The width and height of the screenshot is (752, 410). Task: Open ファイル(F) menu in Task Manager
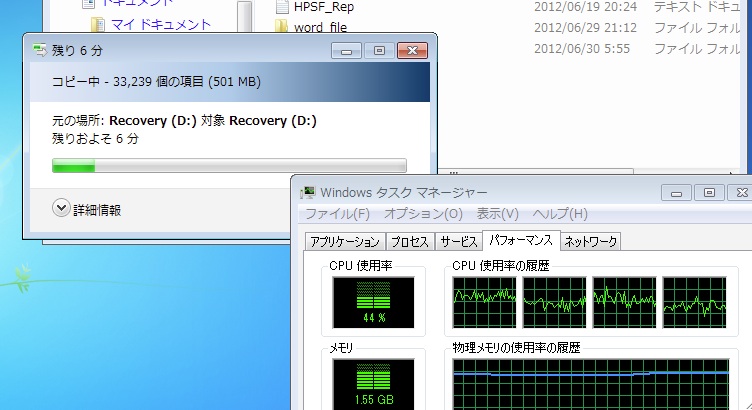click(338, 214)
